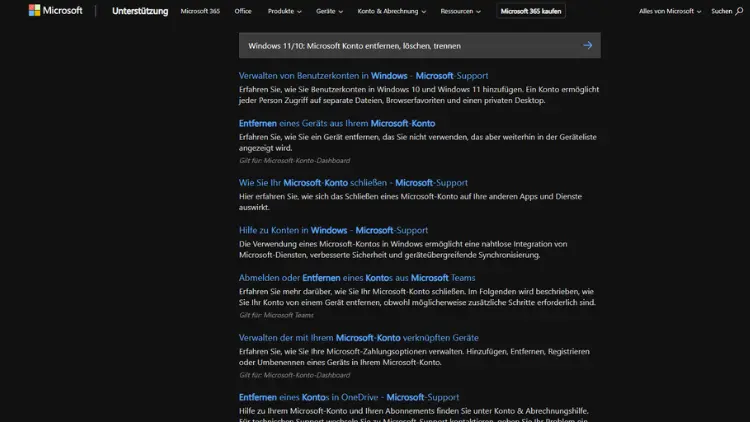The image size is (750, 422).
Task: Click description 'Erfahren Sie, wie Sie Ihre Microsoft-Zahlungsoptionen verwalten'
Action: click(x=414, y=357)
